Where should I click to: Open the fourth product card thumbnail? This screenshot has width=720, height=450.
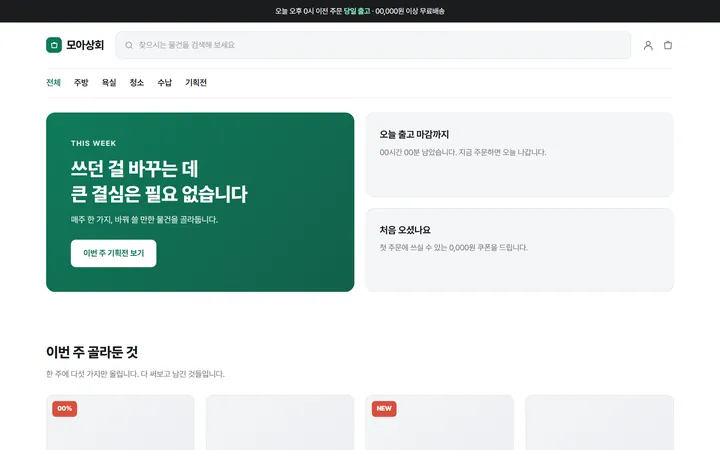[599, 422]
